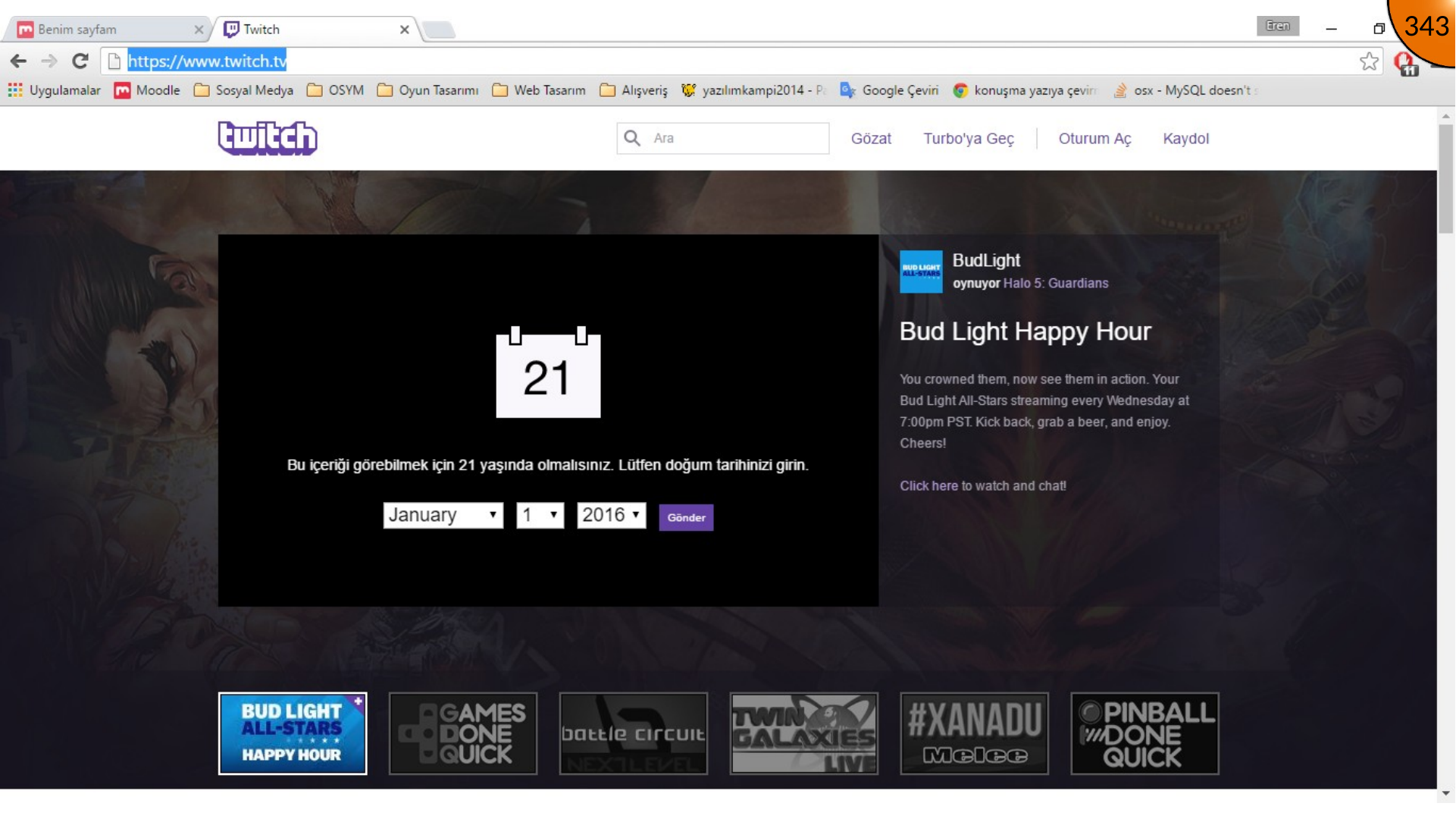Click Turbo'ya Geç link
This screenshot has width=1456, height=819.
point(969,139)
